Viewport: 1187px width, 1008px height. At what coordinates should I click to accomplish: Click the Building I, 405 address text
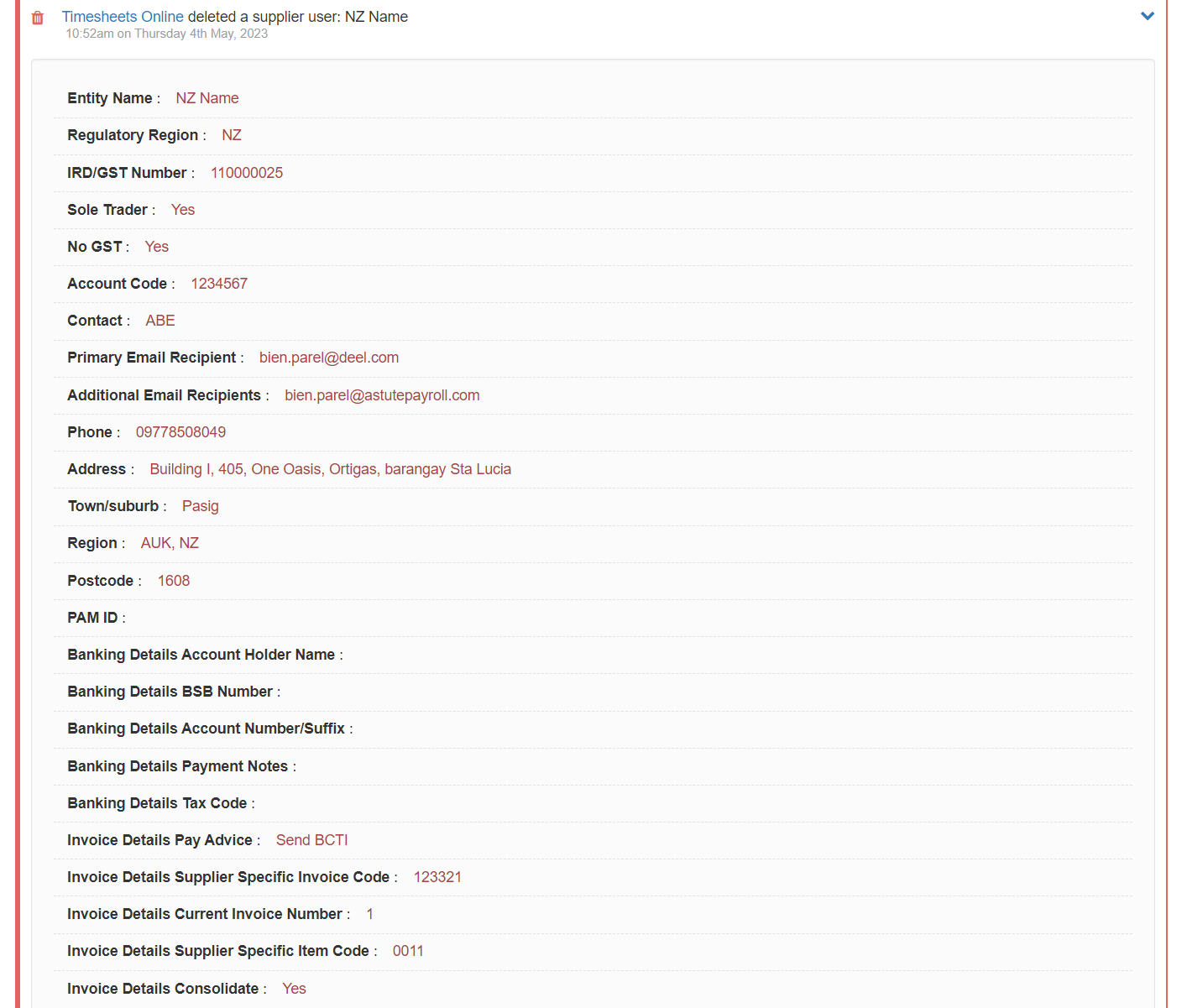pyautogui.click(x=330, y=469)
